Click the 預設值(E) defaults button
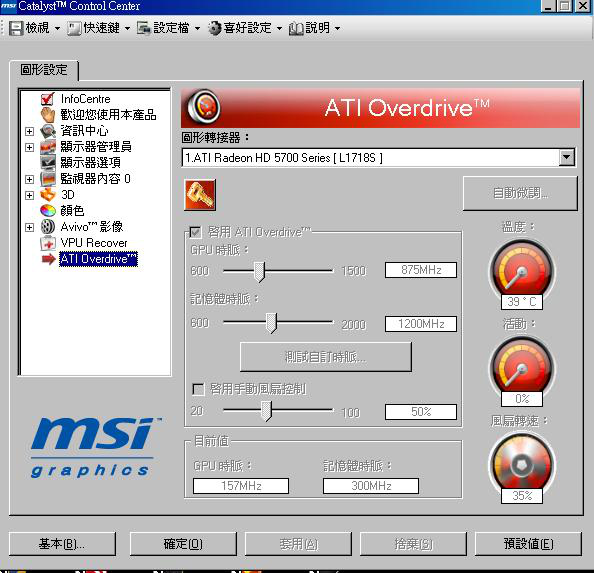Image resolution: width=594 pixels, height=573 pixels. [528, 544]
